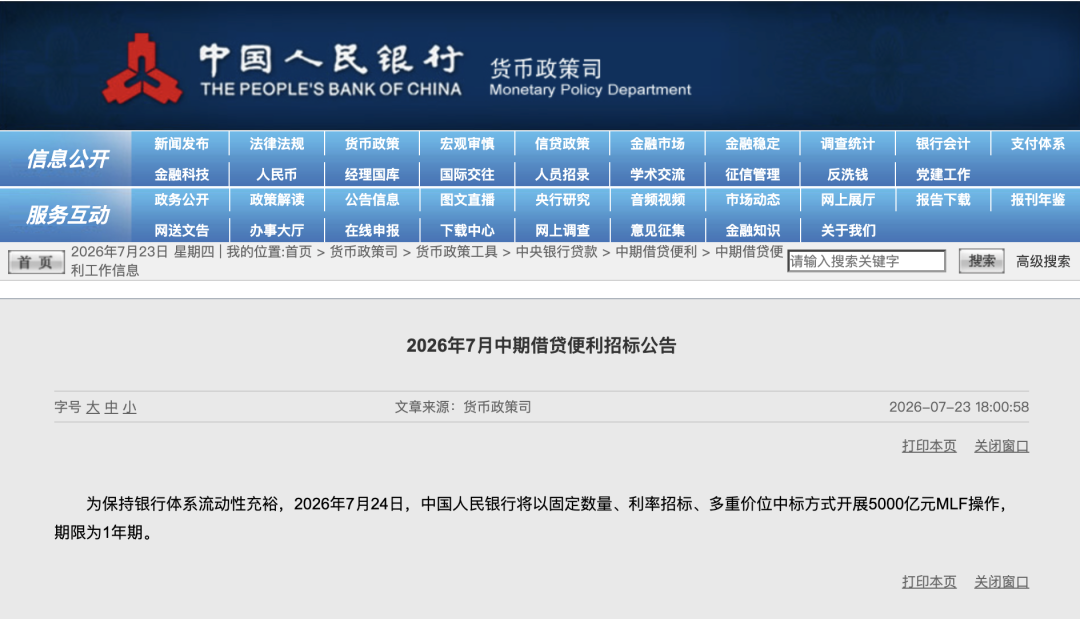The image size is (1080, 619).
Task: Open 网上展厅 under 服务互动
Action: point(847,200)
